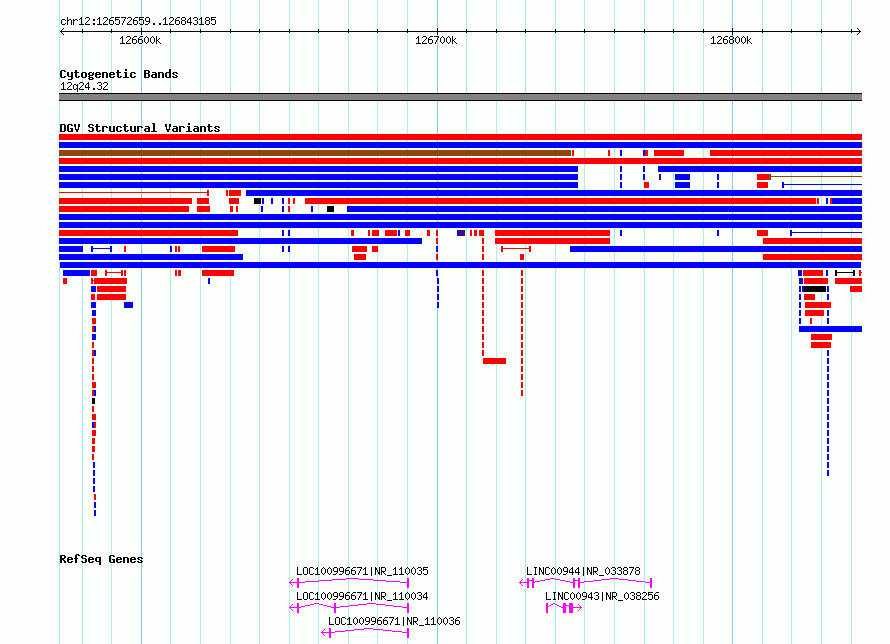
Task: Click the NR_110035 magenta transcript glyph
Action: (349, 583)
